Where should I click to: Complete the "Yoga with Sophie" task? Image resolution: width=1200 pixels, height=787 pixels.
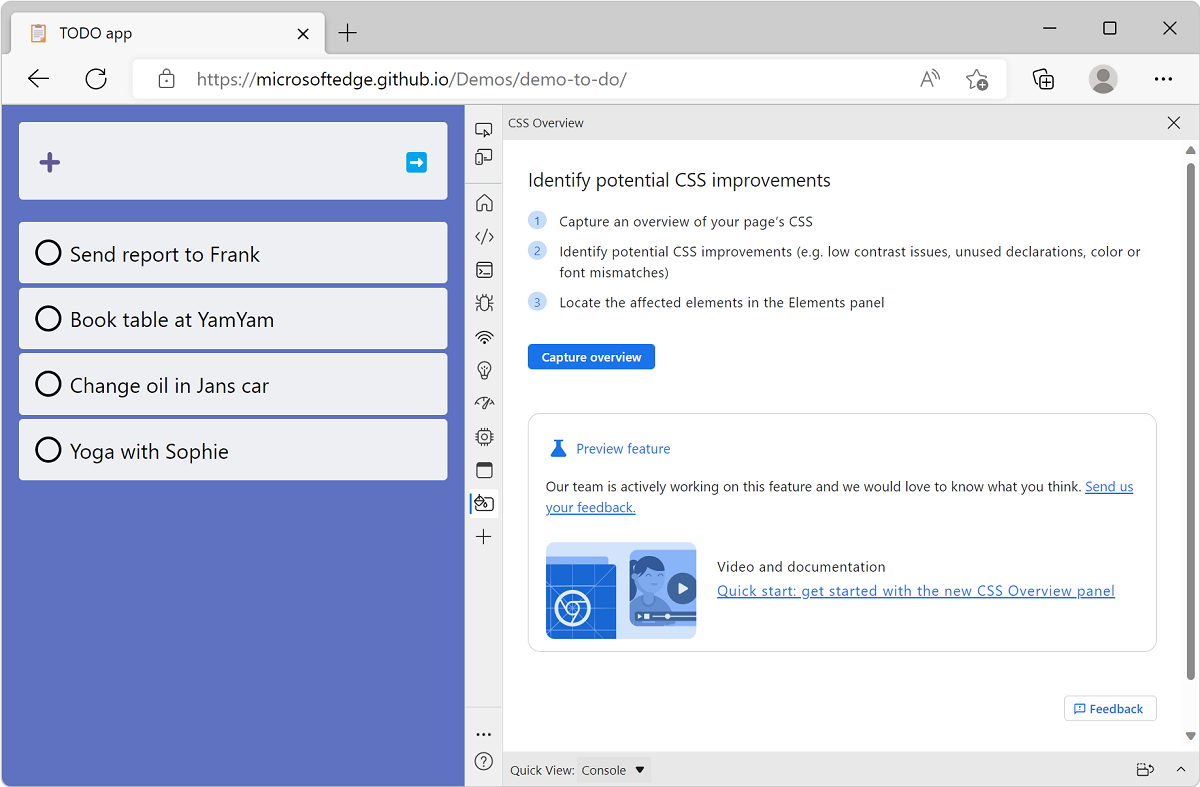[48, 450]
